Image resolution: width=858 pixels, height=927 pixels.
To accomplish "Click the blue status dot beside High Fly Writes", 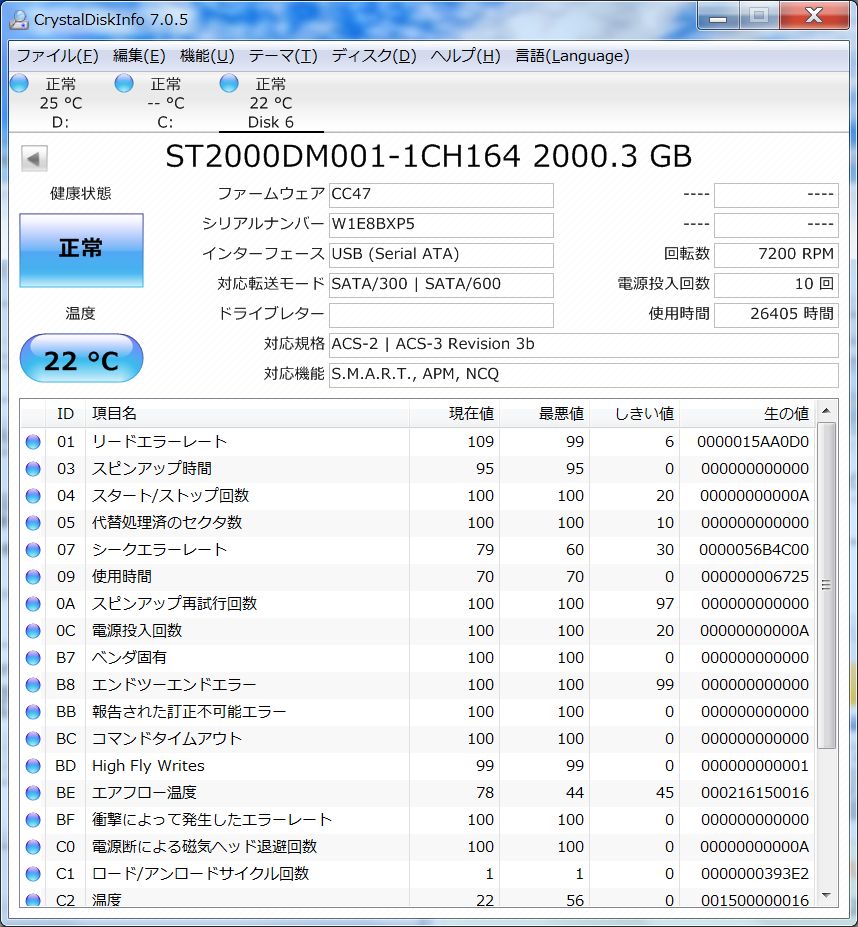I will [32, 766].
